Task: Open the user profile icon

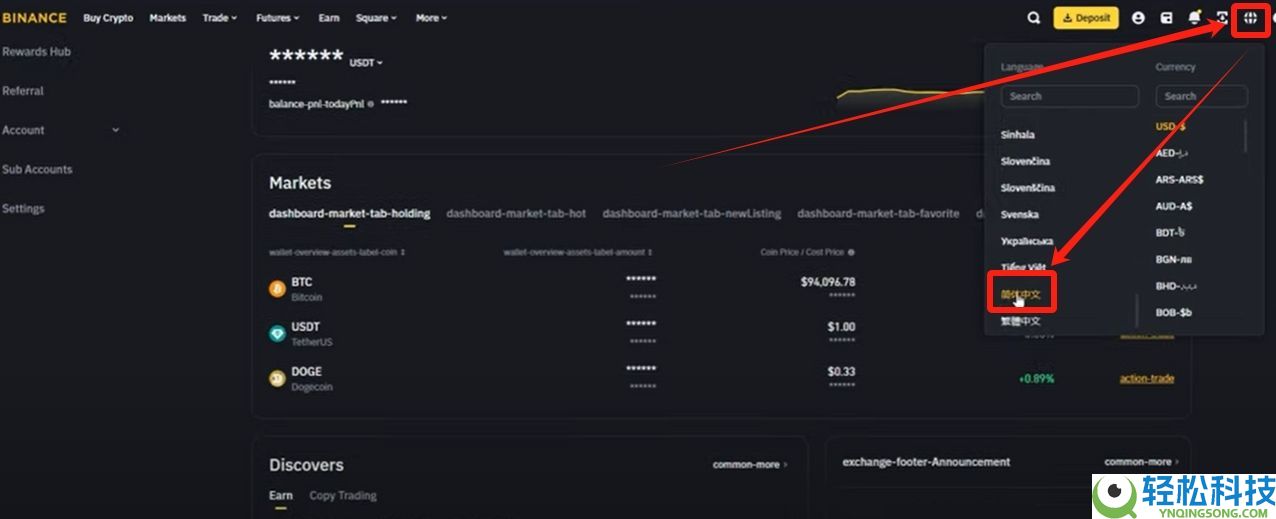Action: [x=1138, y=18]
